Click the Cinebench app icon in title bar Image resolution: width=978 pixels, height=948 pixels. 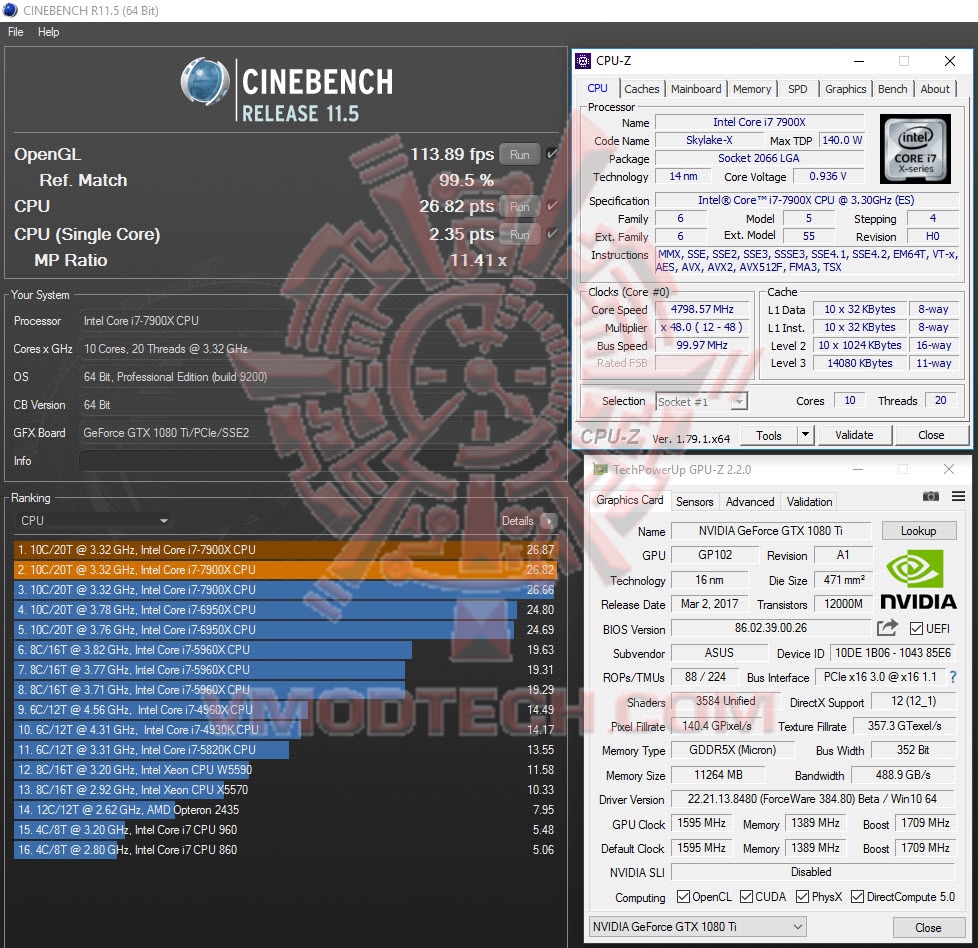point(10,10)
